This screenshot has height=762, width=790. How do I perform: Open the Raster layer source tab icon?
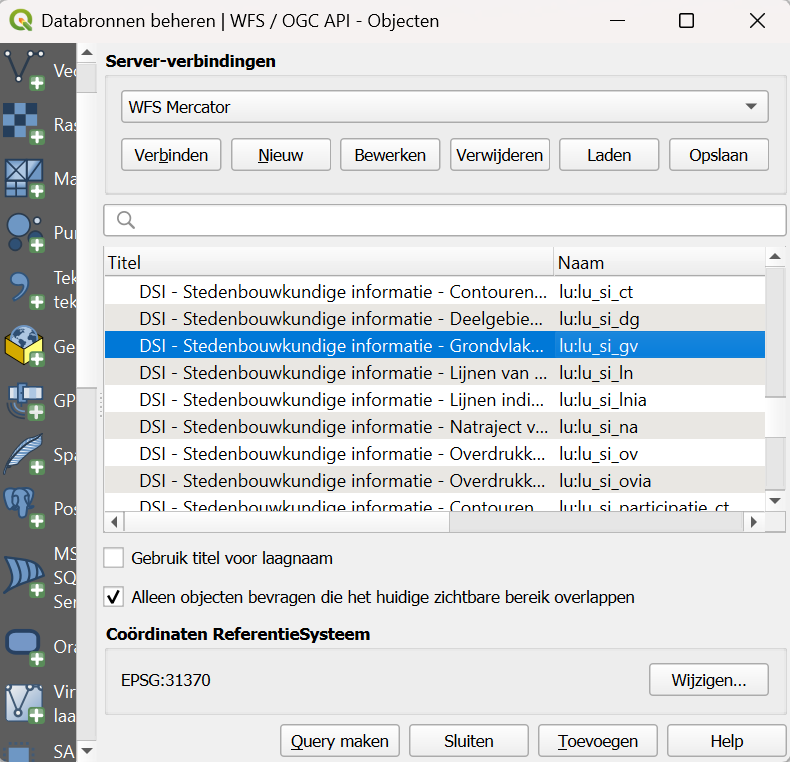pos(24,124)
